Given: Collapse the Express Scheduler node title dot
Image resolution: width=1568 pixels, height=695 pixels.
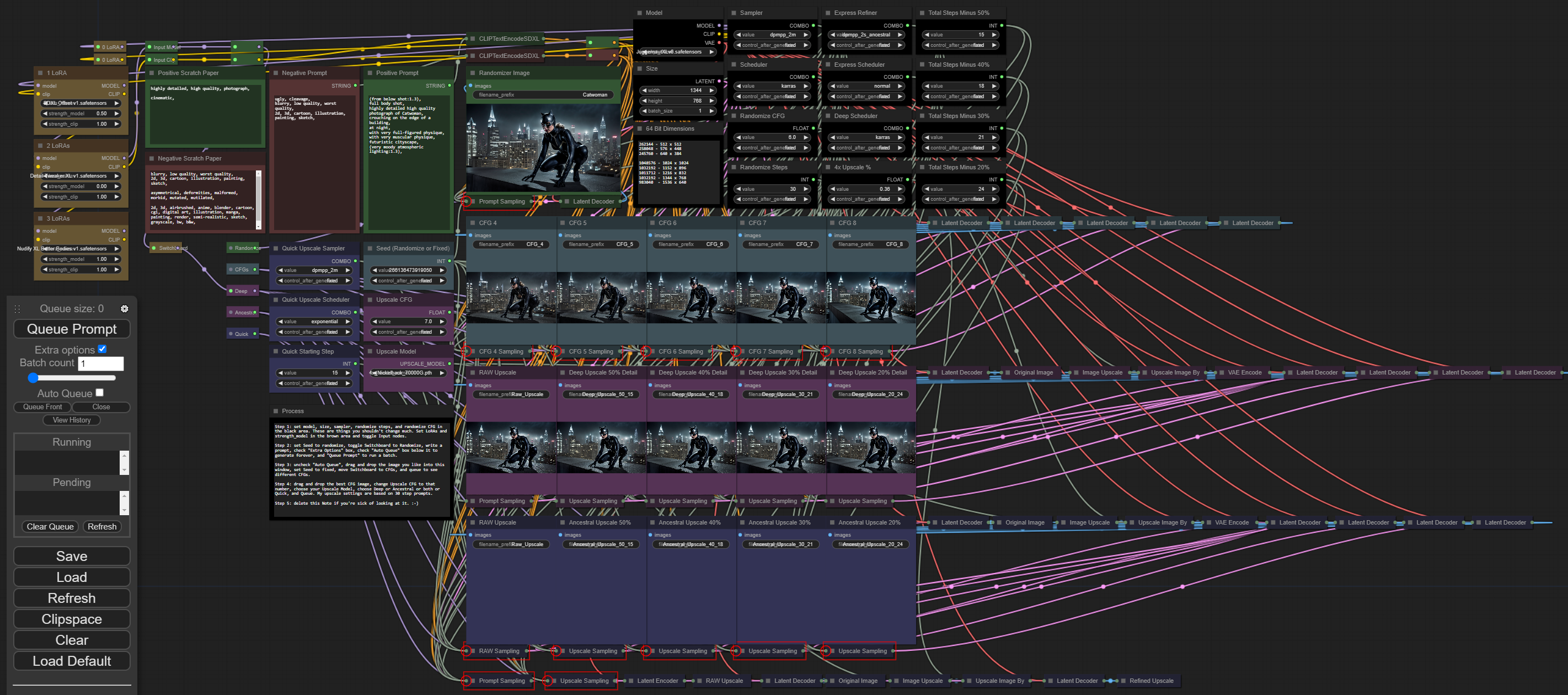Looking at the screenshot, I should tap(828, 65).
